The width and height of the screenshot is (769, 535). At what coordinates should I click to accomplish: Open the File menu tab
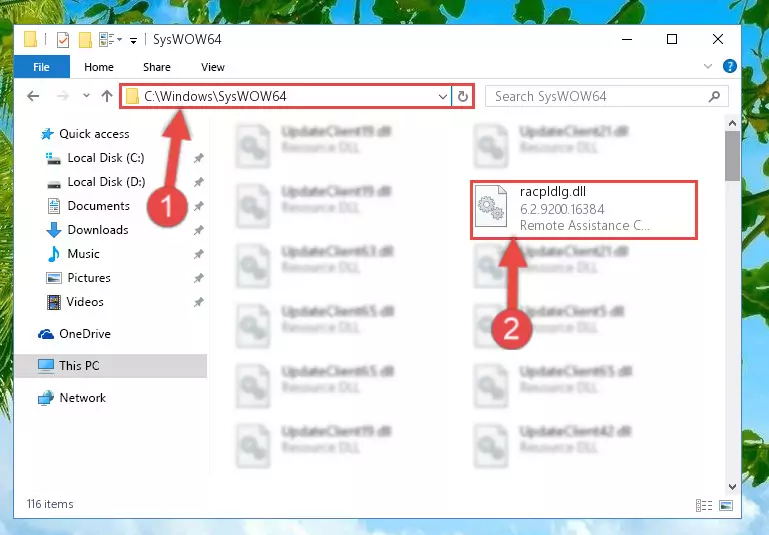click(42, 67)
